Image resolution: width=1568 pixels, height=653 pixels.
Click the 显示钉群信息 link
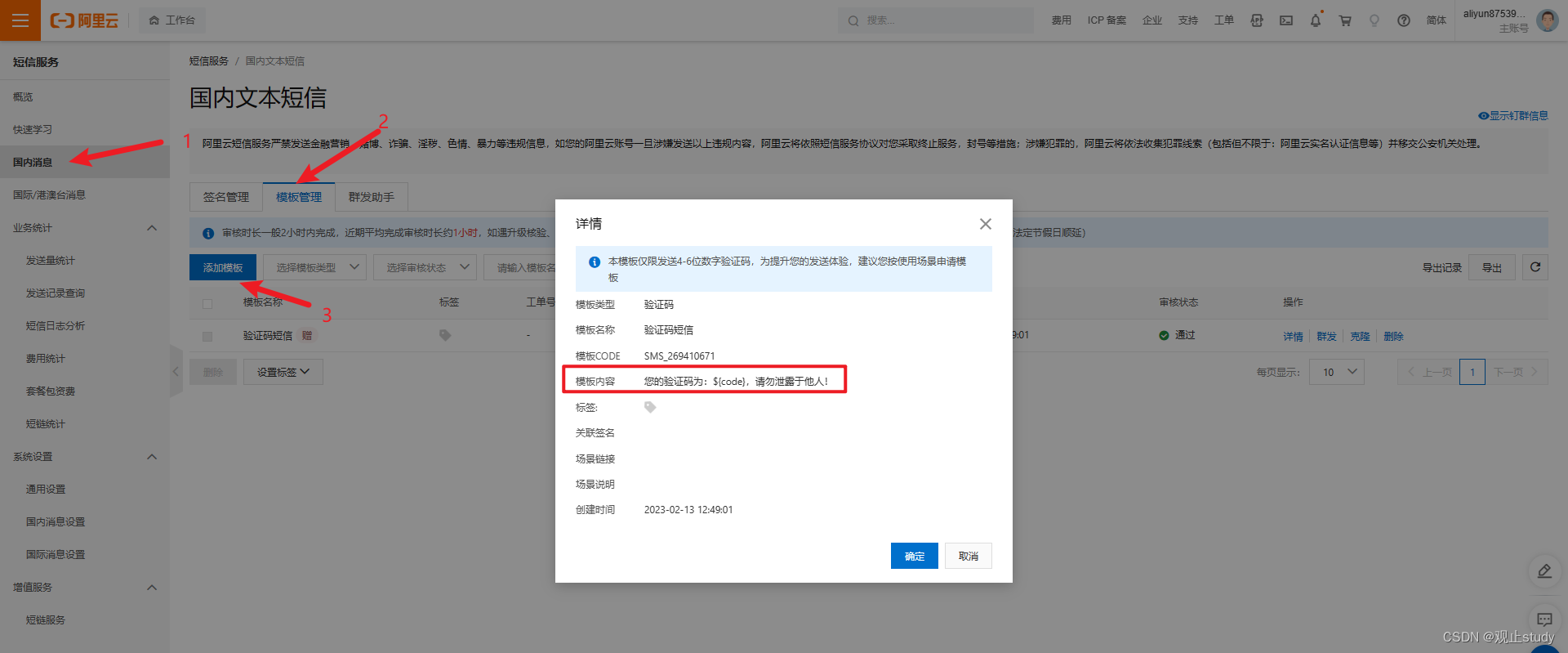1513,115
